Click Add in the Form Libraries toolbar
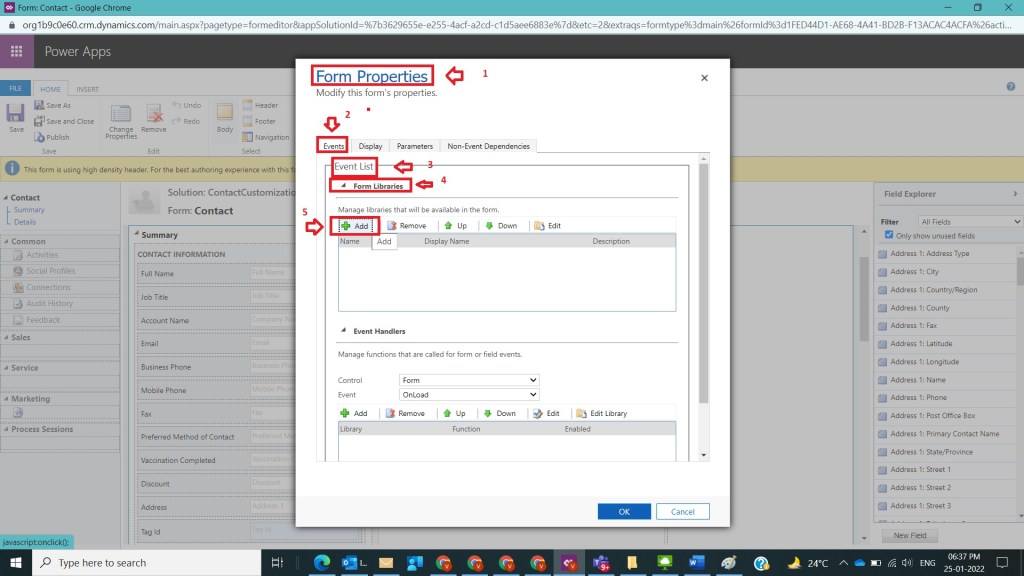 [355, 226]
